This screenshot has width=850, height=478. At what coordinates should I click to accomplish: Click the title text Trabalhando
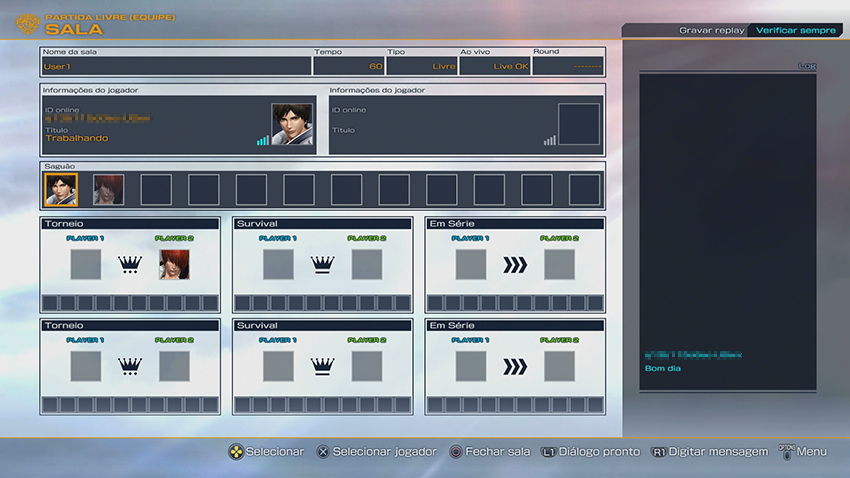[76, 138]
